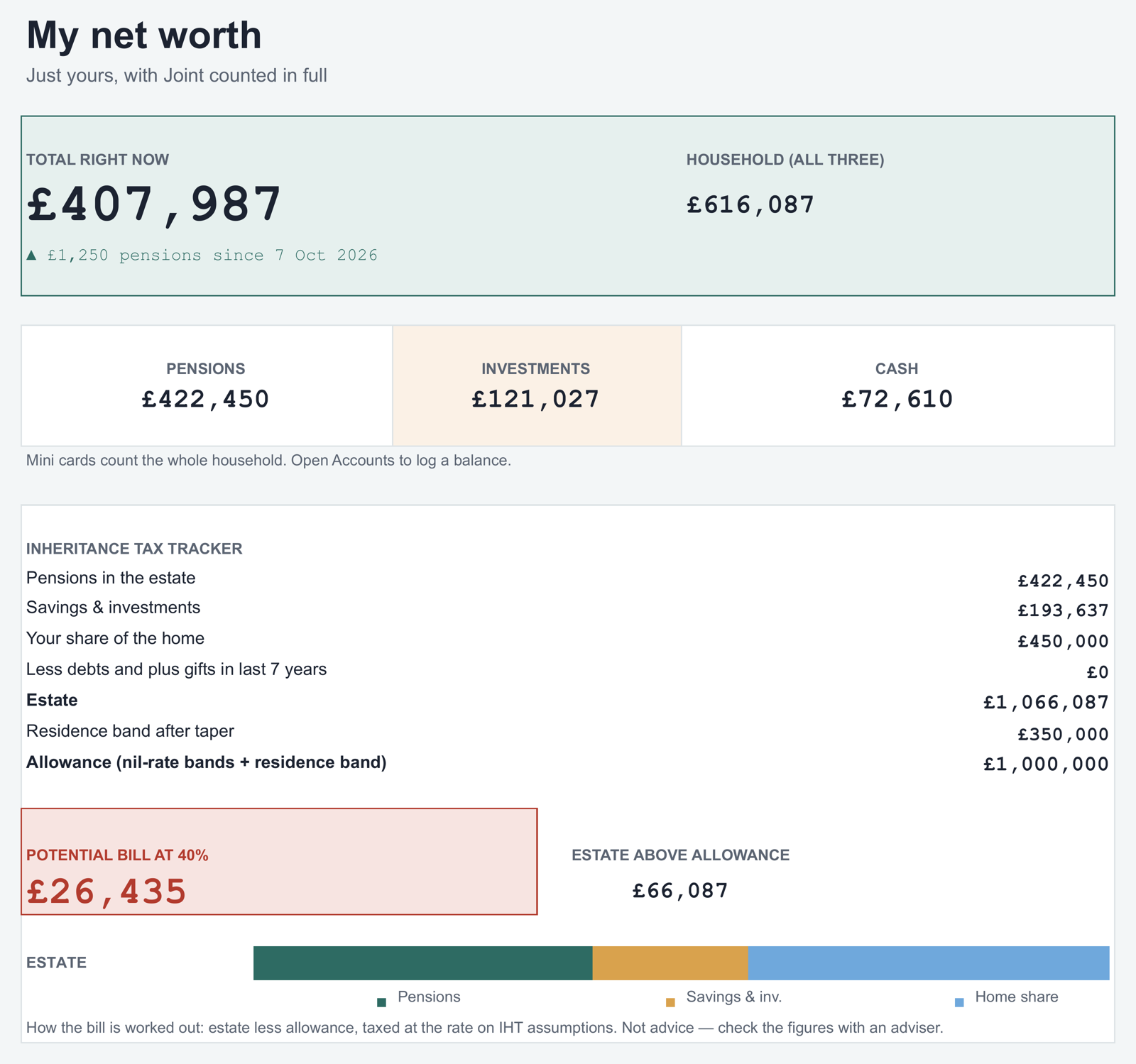Viewport: 1136px width, 1064px height.
Task: Click the 'Pensions in the estate' row label
Action: click(111, 578)
